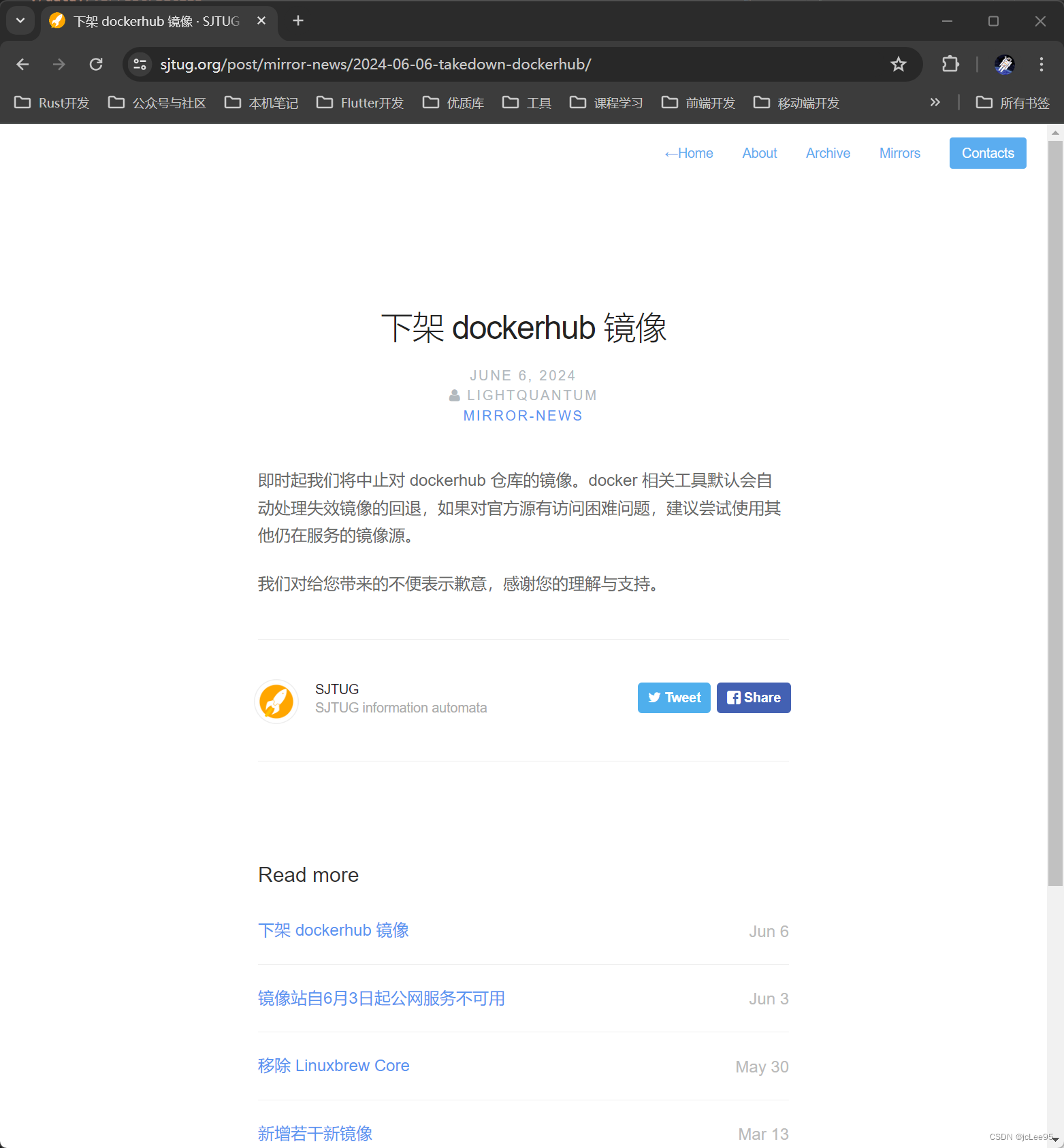Open the Extensions puzzle icon
Screen dimensions: 1064x1148
click(950, 64)
